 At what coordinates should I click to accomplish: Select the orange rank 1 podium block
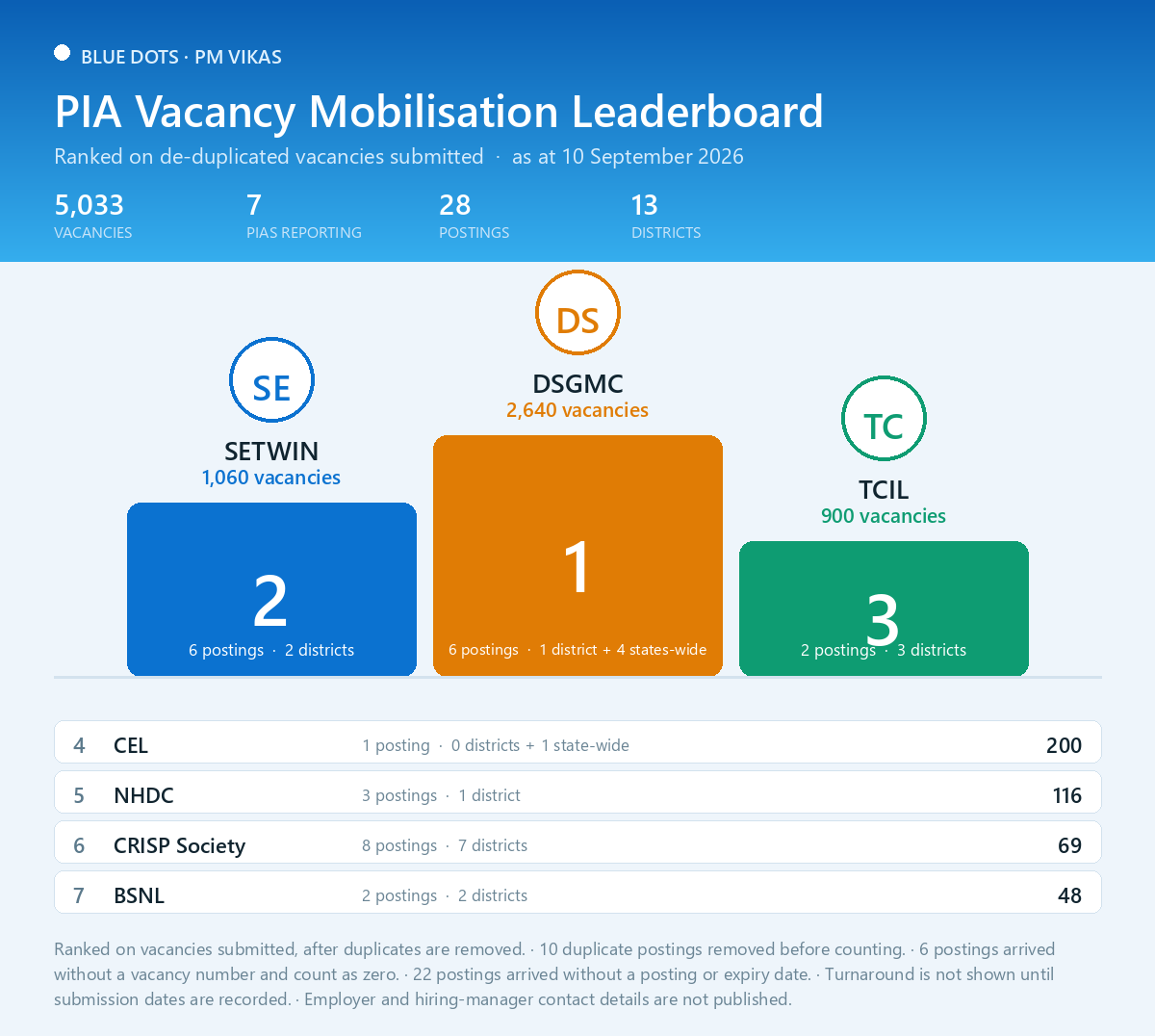point(577,556)
